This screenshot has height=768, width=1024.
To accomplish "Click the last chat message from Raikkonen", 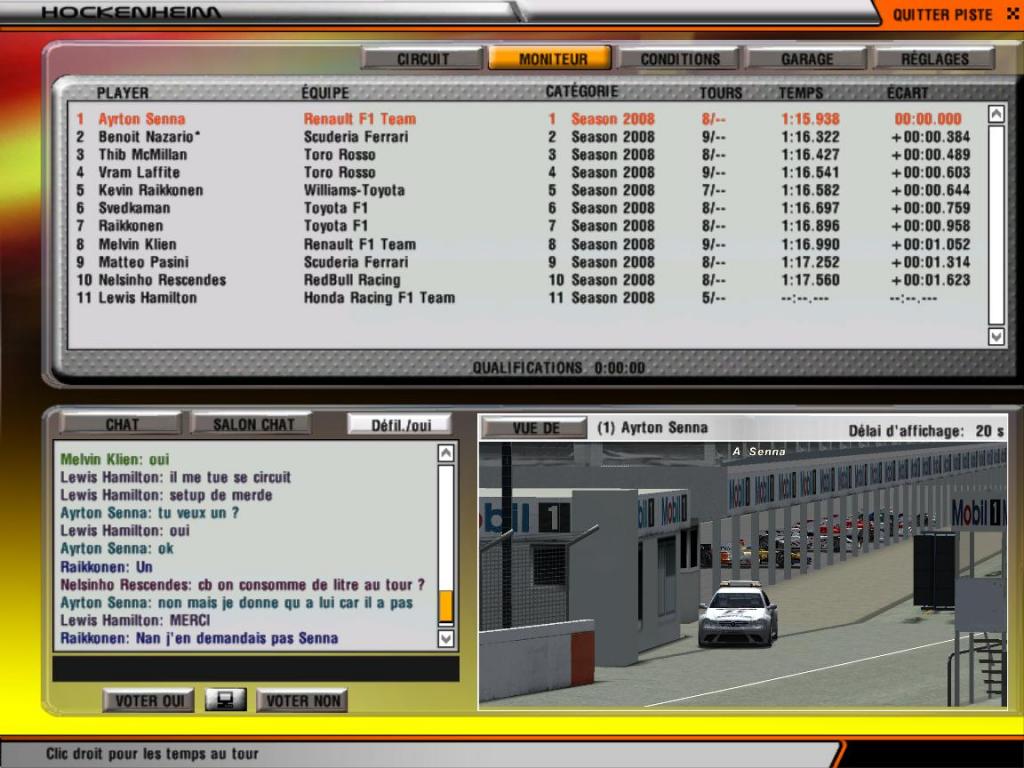I will (x=199, y=638).
